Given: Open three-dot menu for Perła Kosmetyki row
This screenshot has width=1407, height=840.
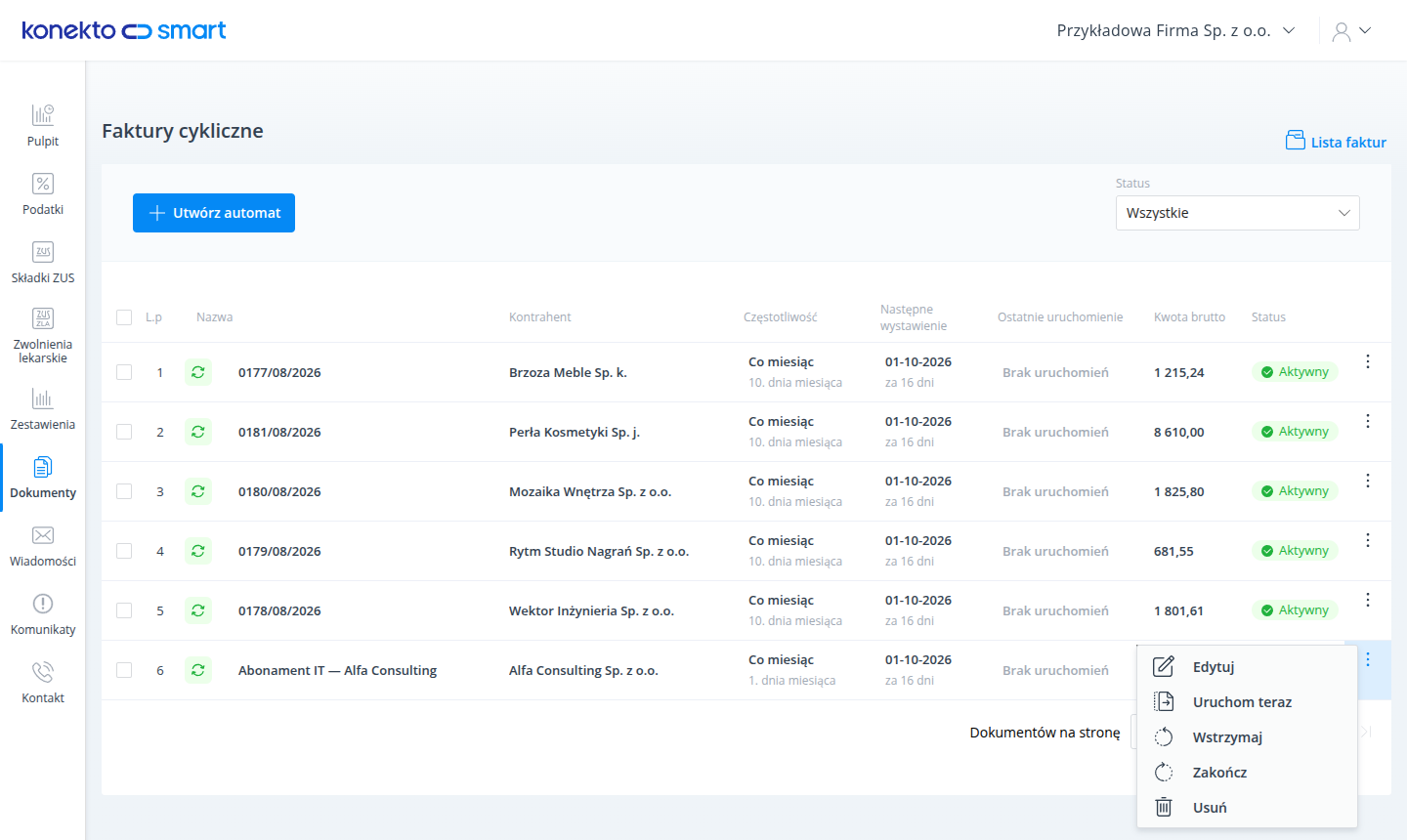Looking at the screenshot, I should coord(1368,421).
